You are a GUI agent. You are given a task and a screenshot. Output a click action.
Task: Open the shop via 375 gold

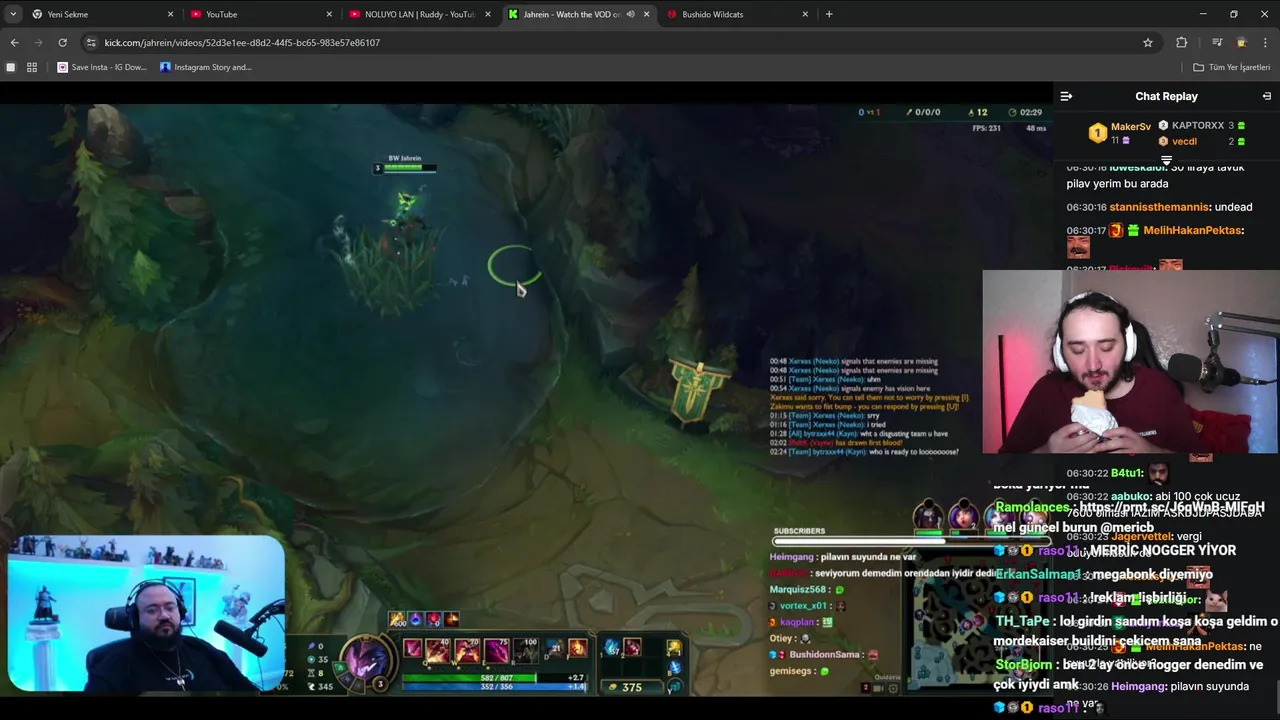(630, 687)
